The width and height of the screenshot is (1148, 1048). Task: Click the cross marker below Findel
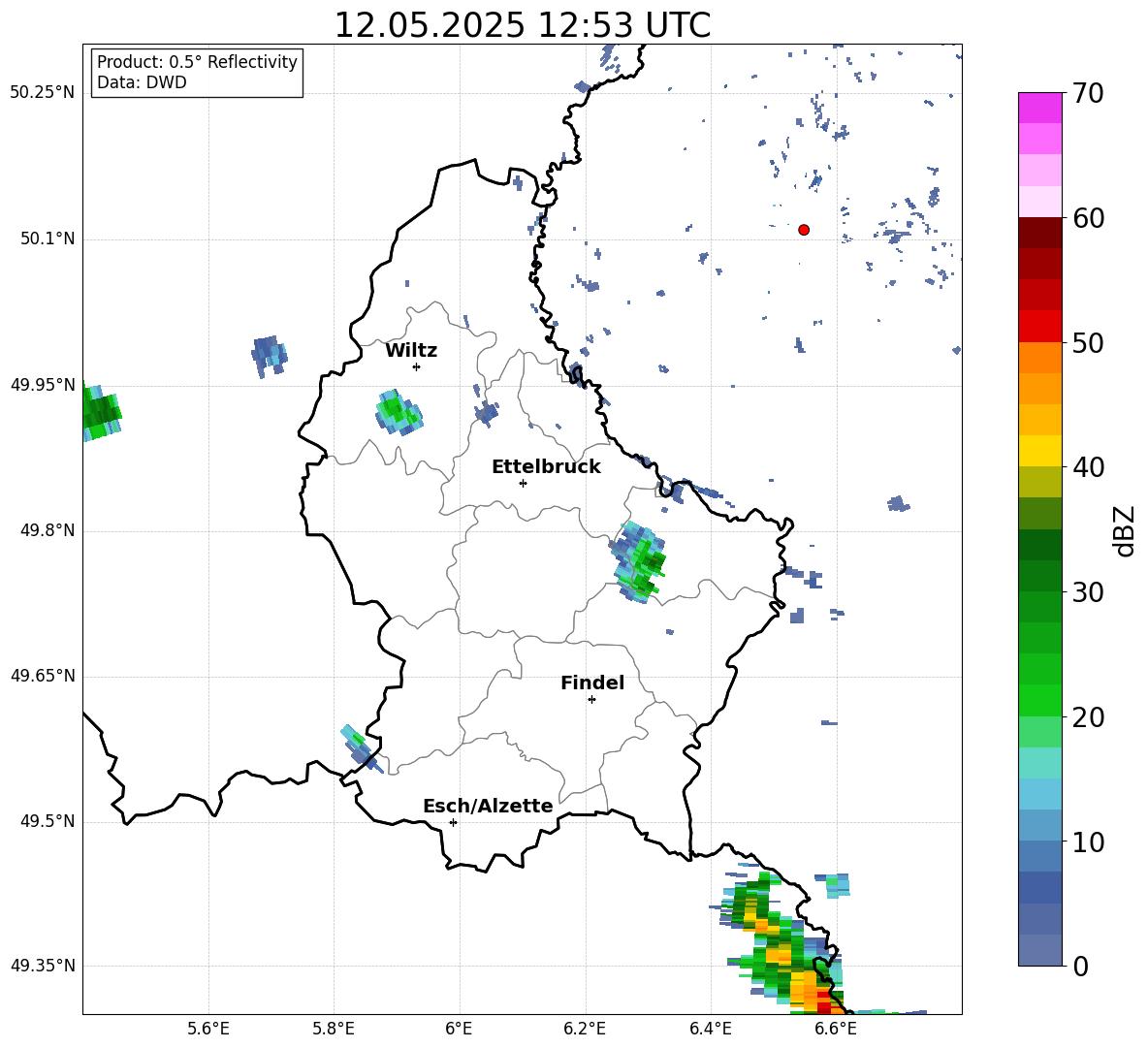point(591,700)
